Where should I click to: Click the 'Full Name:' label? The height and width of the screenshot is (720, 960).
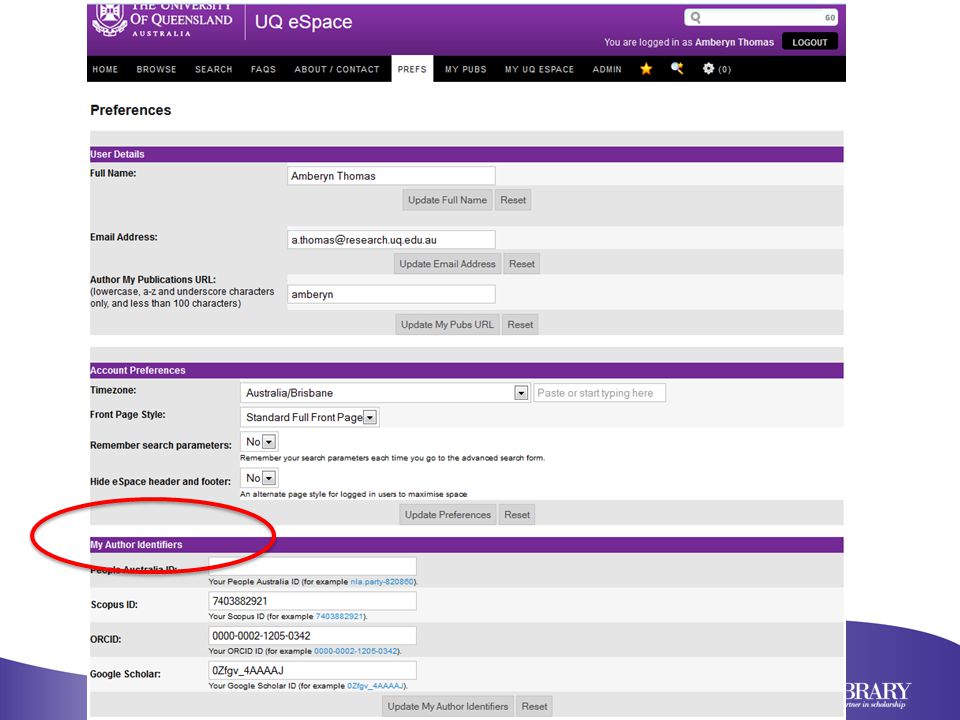coord(113,173)
